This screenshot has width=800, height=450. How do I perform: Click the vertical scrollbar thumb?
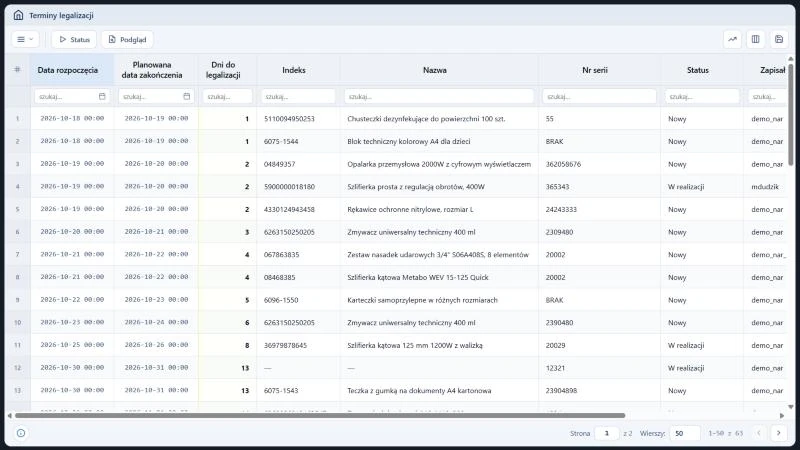(x=791, y=114)
